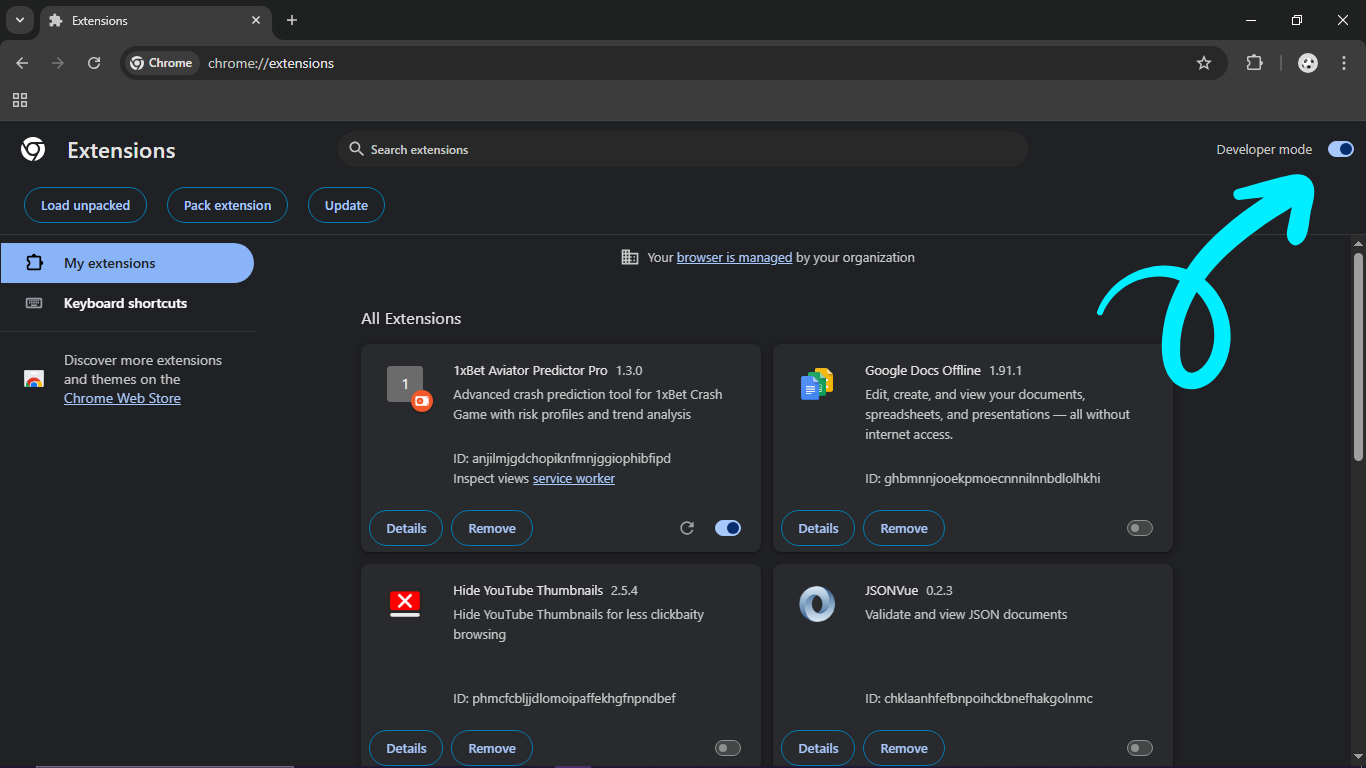
Task: Go back with the back arrow
Action: (22, 63)
